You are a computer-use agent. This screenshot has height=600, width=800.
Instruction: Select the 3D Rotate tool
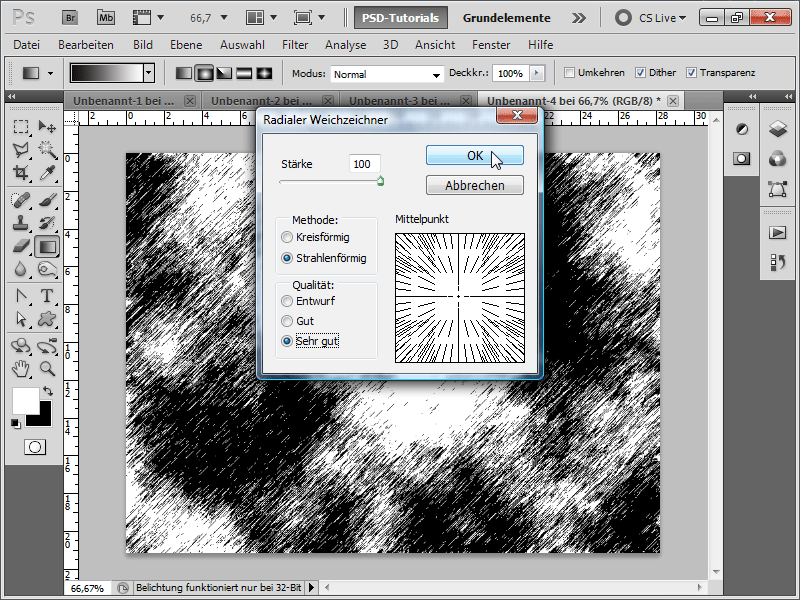point(21,346)
